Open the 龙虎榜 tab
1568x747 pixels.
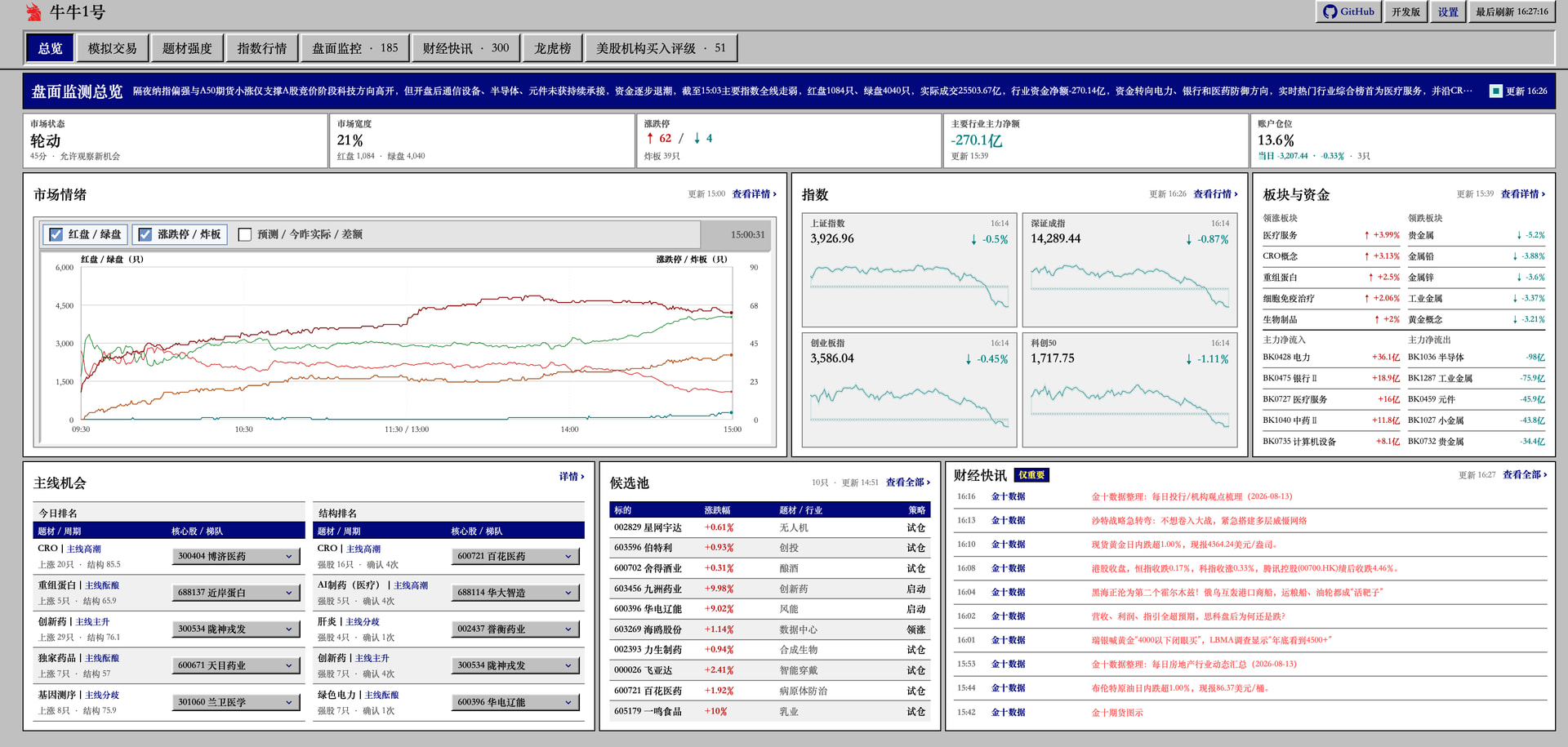point(553,48)
